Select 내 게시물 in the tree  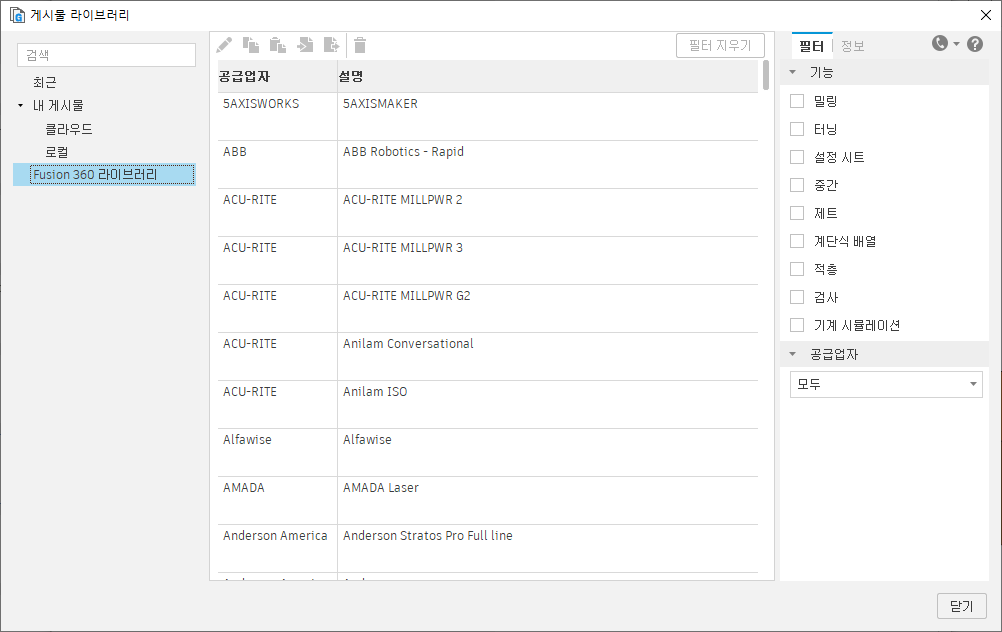(x=58, y=105)
